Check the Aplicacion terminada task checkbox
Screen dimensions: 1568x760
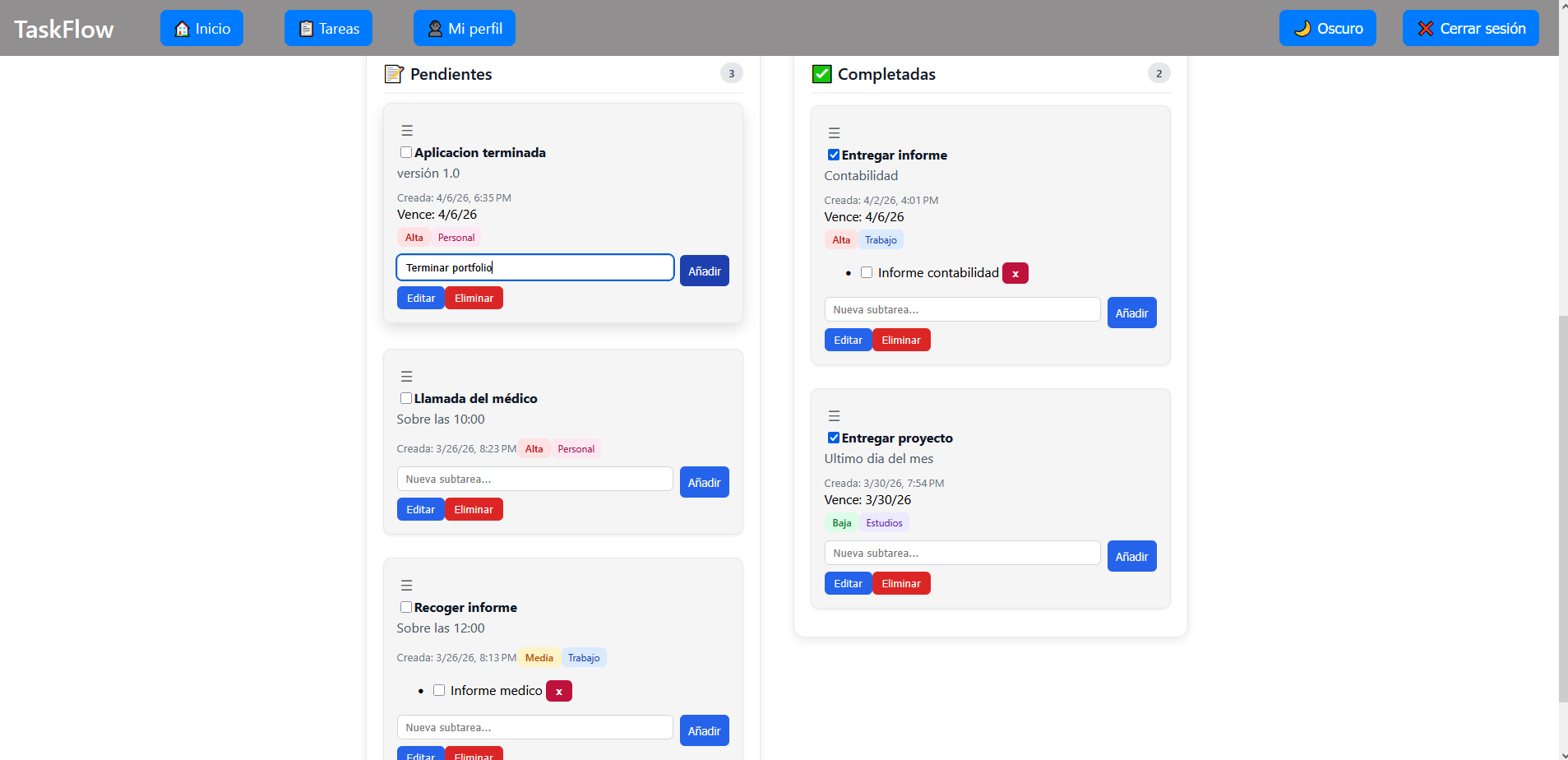tap(406, 152)
